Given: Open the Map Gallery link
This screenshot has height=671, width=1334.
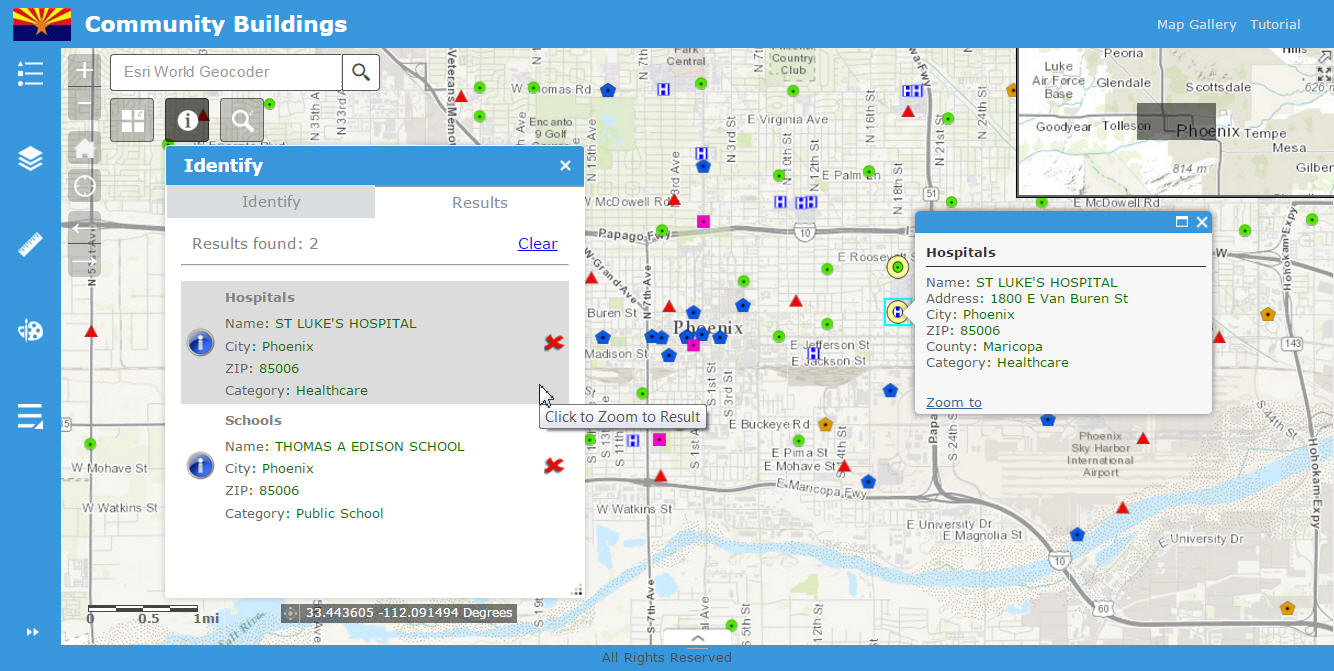Looking at the screenshot, I should point(1196,24).
